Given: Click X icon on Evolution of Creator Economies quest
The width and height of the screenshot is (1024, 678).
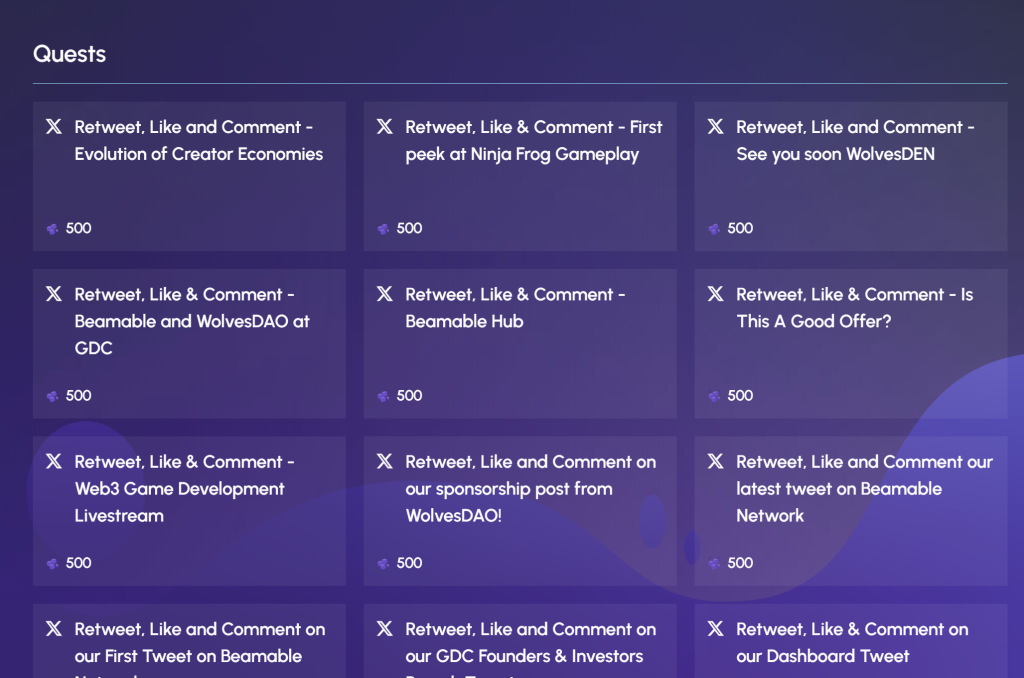Looking at the screenshot, I should (54, 127).
